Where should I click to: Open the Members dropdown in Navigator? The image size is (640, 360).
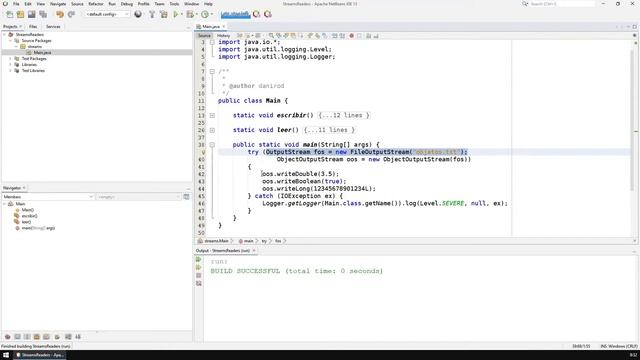48,197
